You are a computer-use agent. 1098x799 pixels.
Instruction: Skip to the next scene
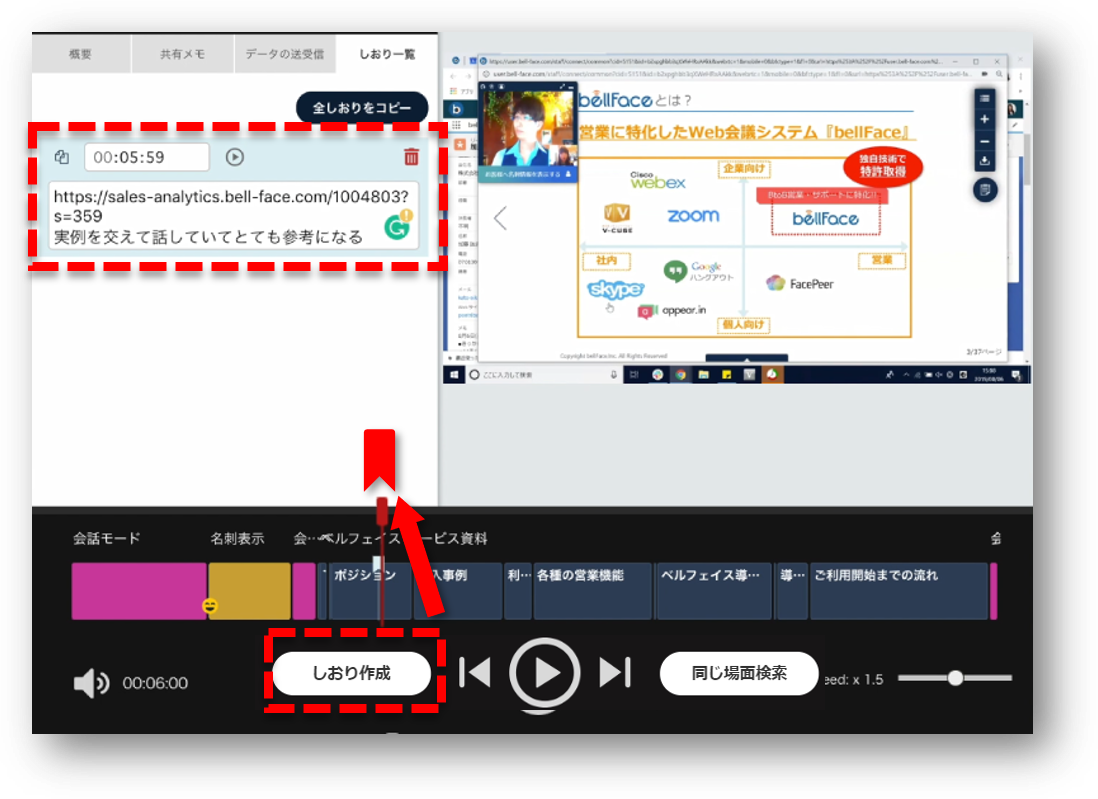(x=615, y=672)
